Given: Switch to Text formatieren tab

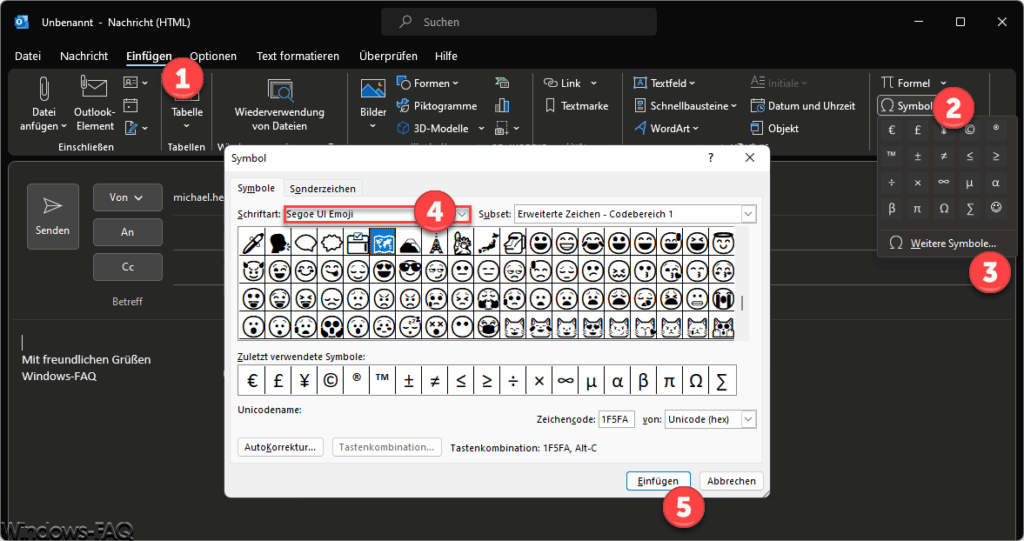Looking at the screenshot, I should (298, 56).
